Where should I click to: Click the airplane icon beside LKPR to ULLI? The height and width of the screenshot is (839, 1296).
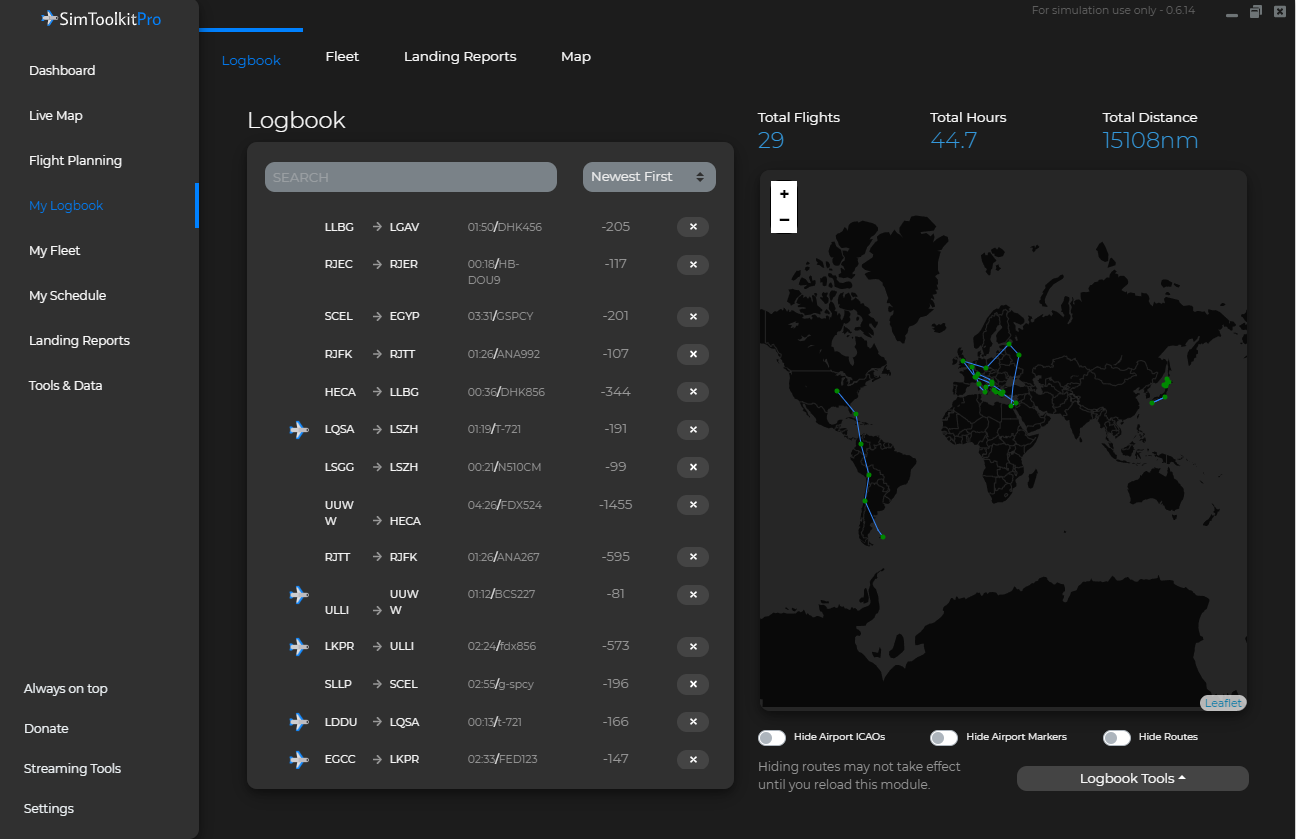[298, 647]
